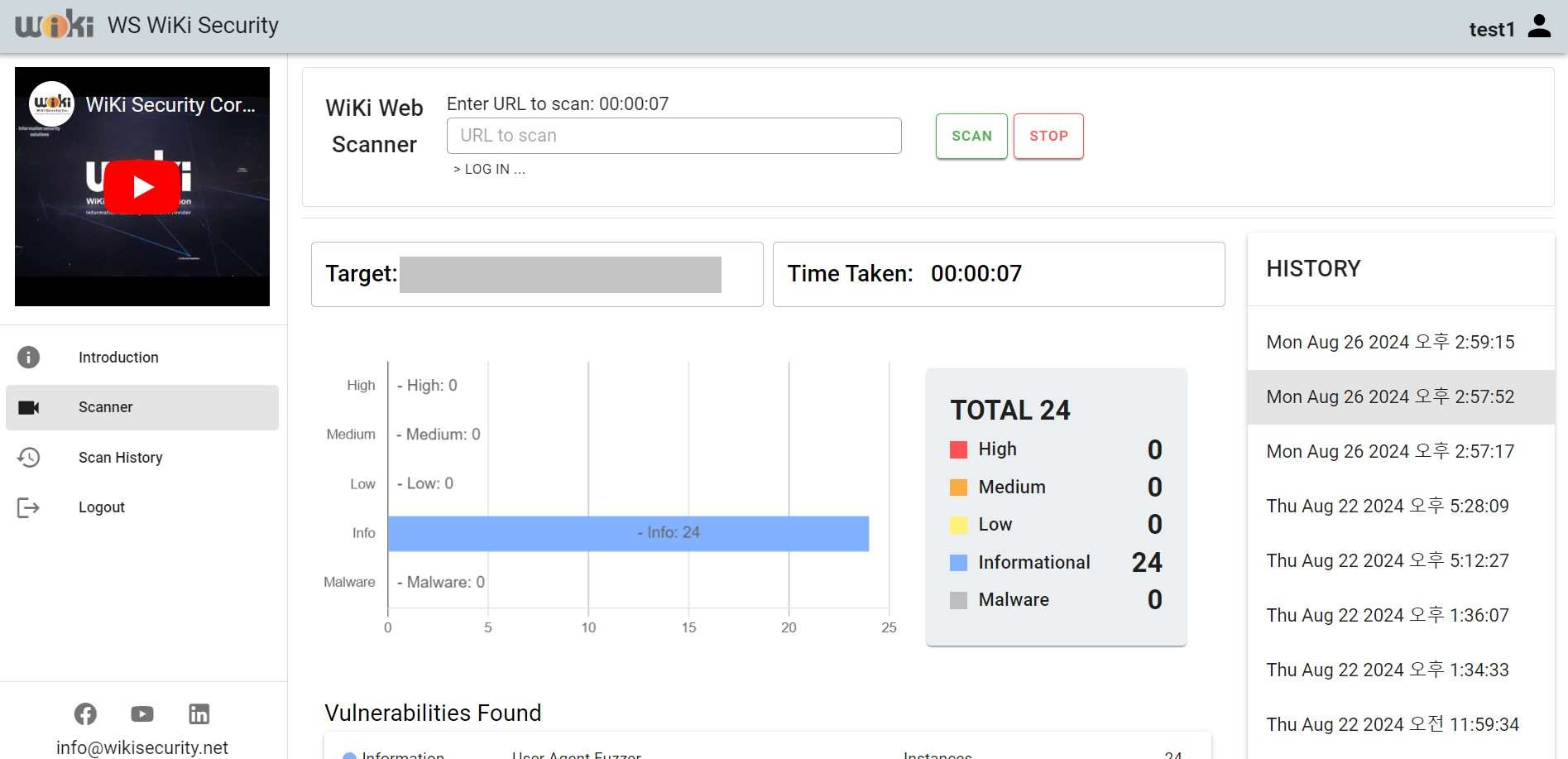The image size is (1568, 759).
Task: Go to Scan History section
Action: [121, 457]
